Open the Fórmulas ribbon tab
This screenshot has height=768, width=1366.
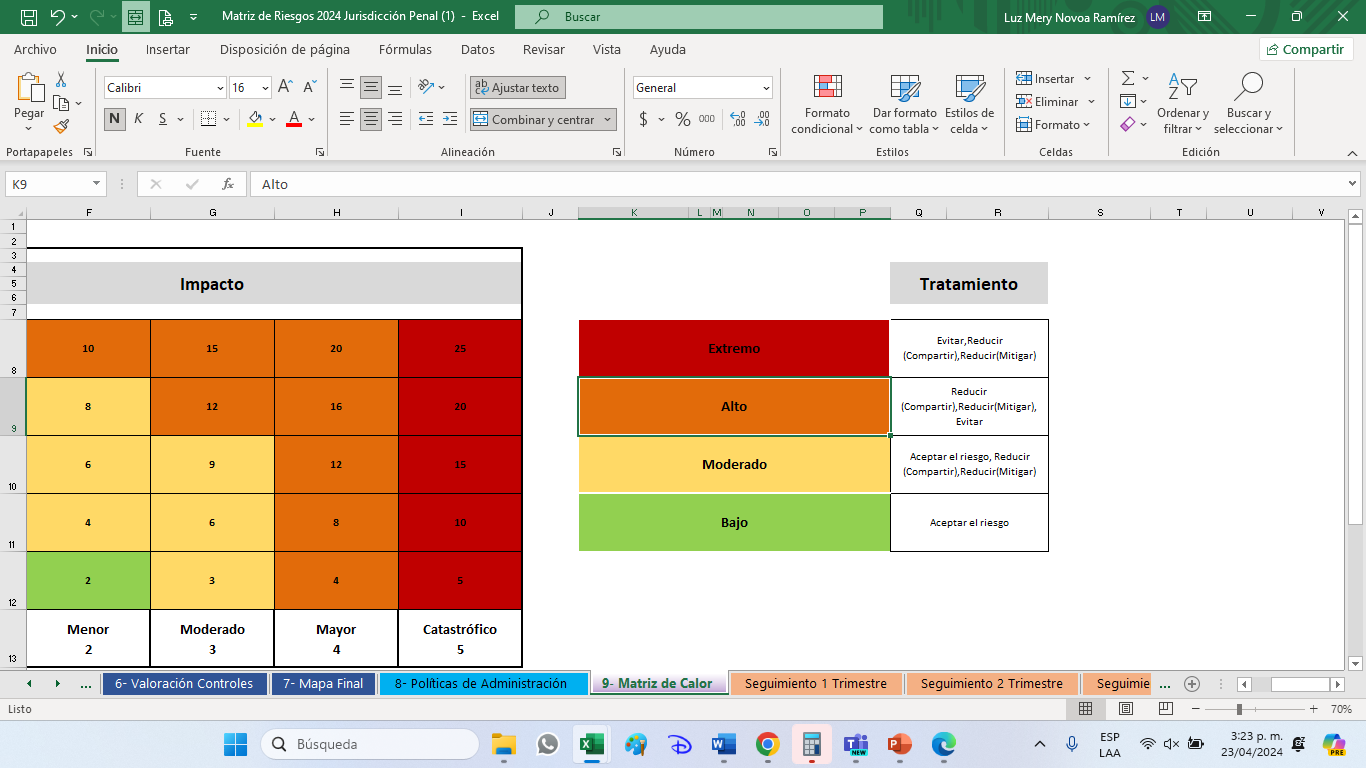[405, 49]
